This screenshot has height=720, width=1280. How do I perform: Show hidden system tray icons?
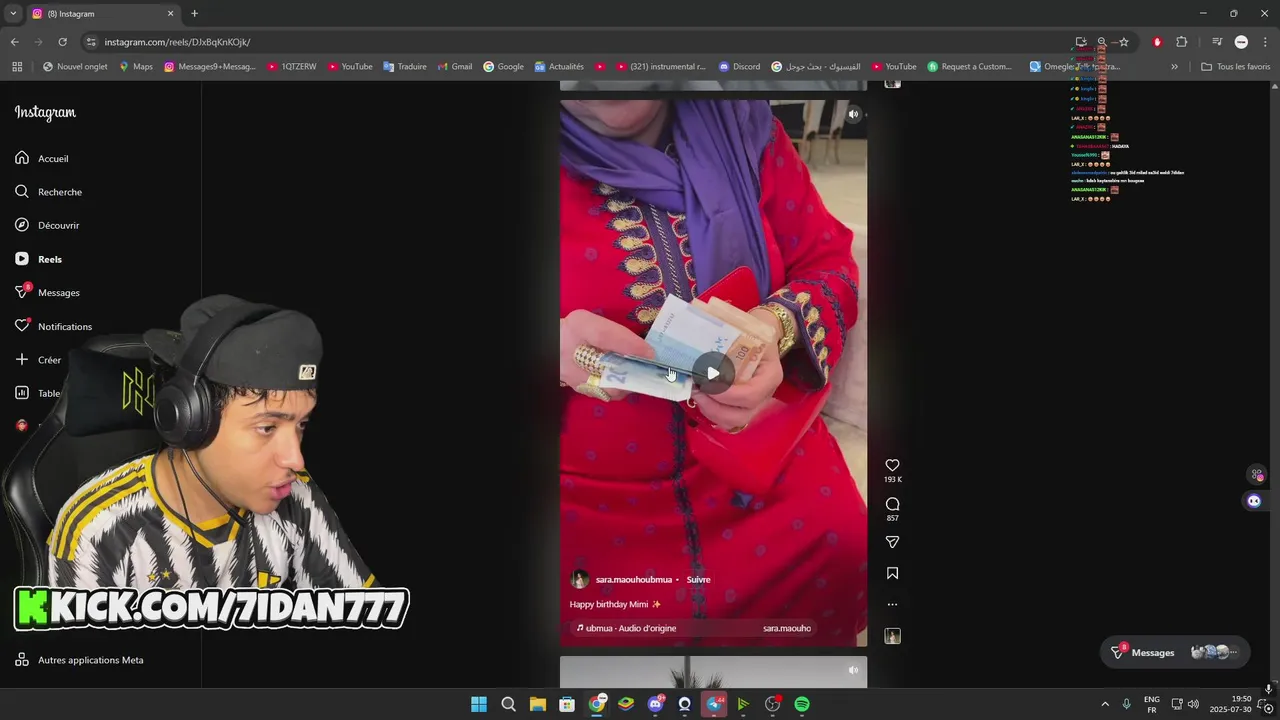coord(1105,704)
